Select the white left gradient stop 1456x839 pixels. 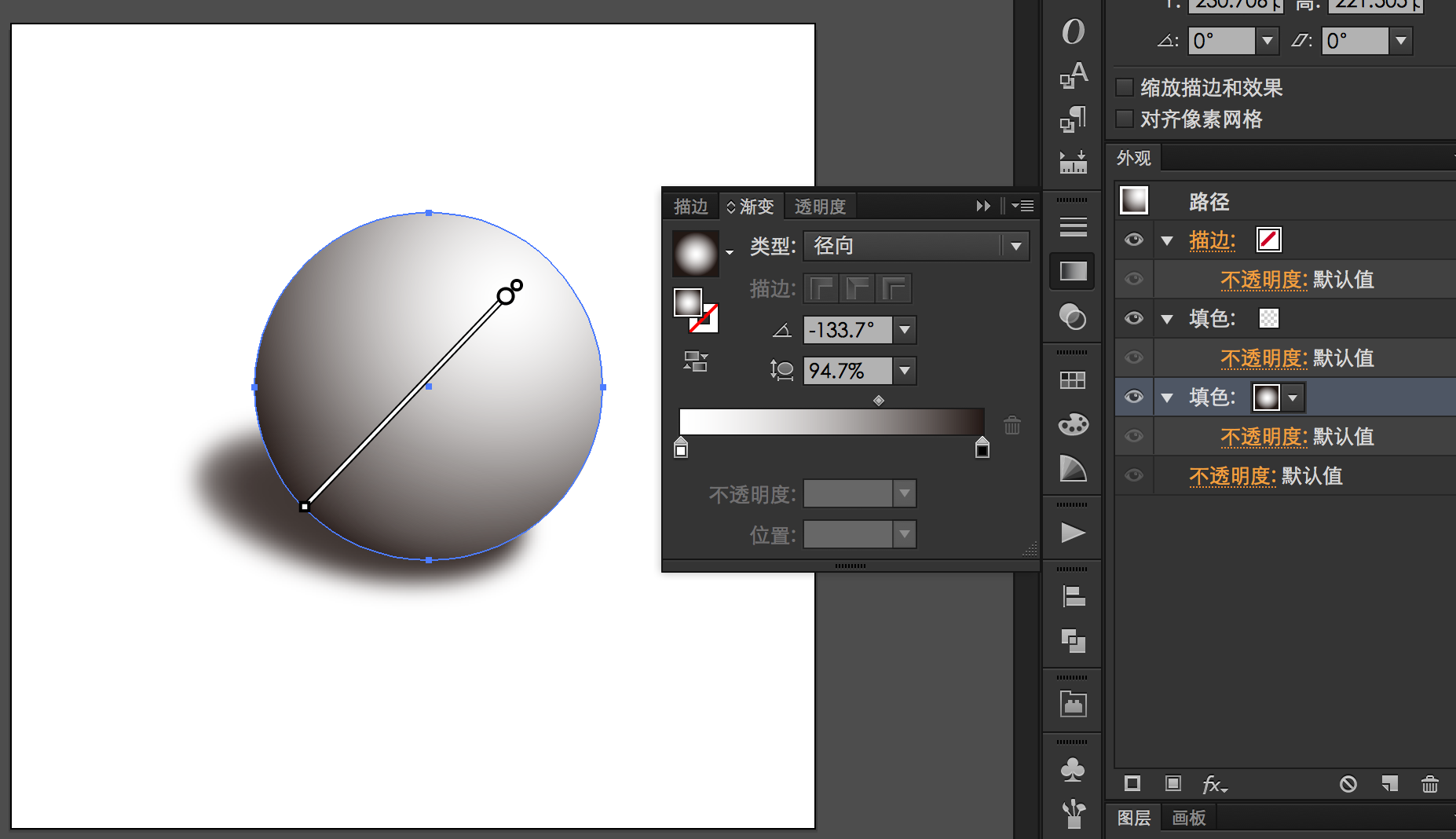click(x=681, y=448)
